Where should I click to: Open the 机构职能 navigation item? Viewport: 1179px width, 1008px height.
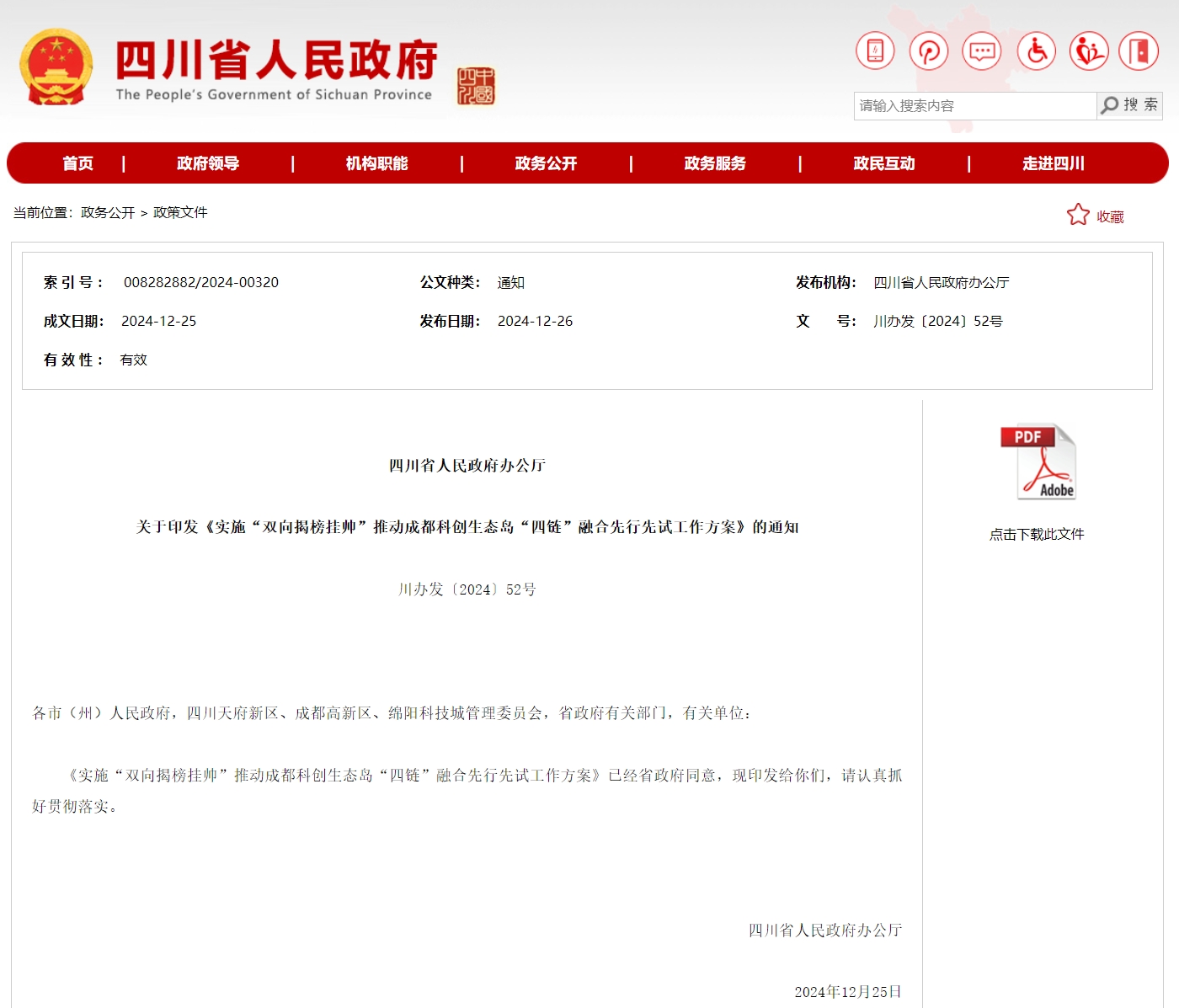tap(376, 163)
